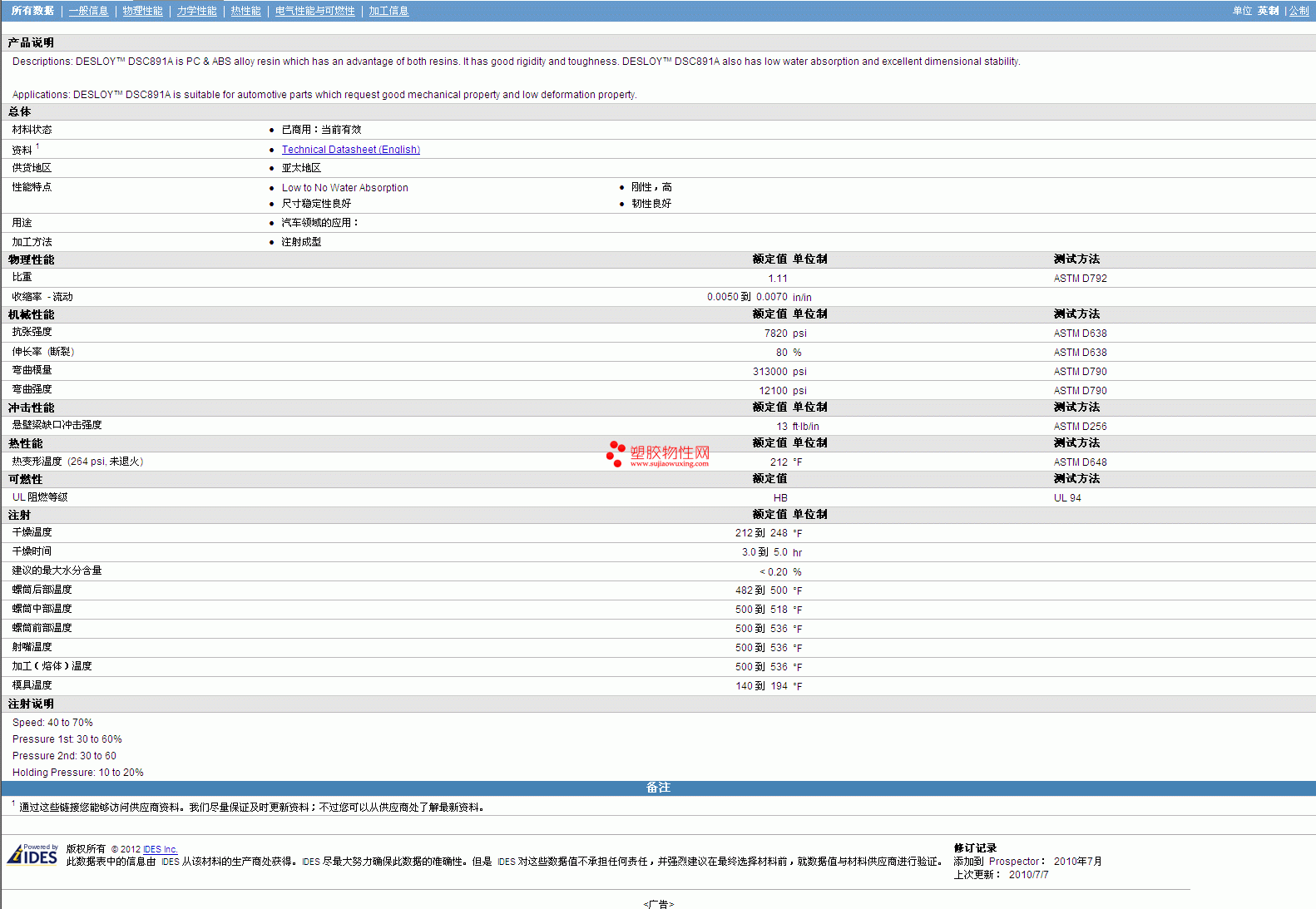Switch to the 一般信息 tab
The width and height of the screenshot is (1316, 909).
(89, 11)
